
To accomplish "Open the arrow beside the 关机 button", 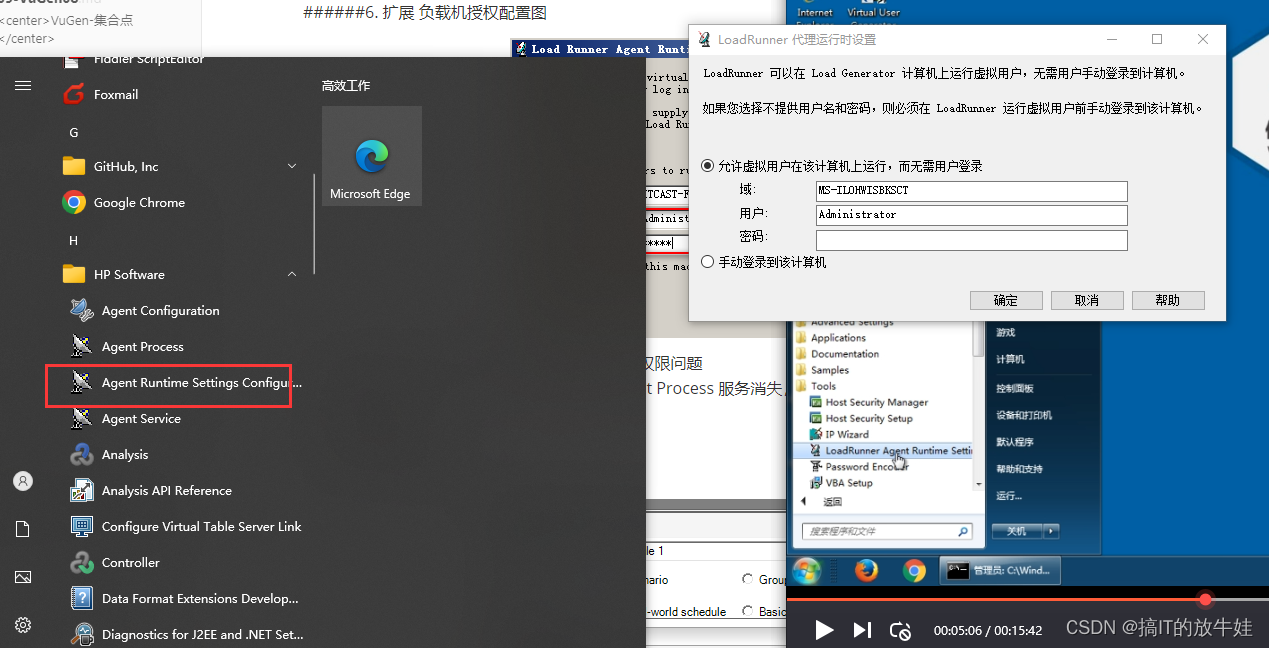I will [1050, 531].
